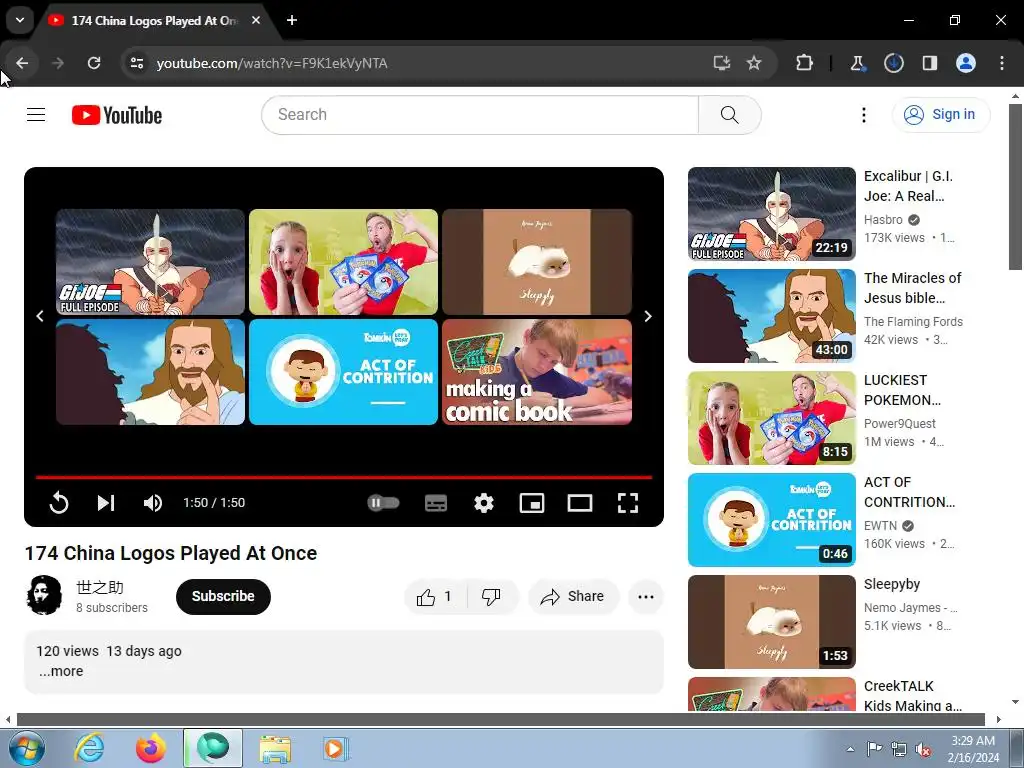This screenshot has width=1024, height=768.
Task: Open the downloads toolbar icon
Action: pos(893,63)
